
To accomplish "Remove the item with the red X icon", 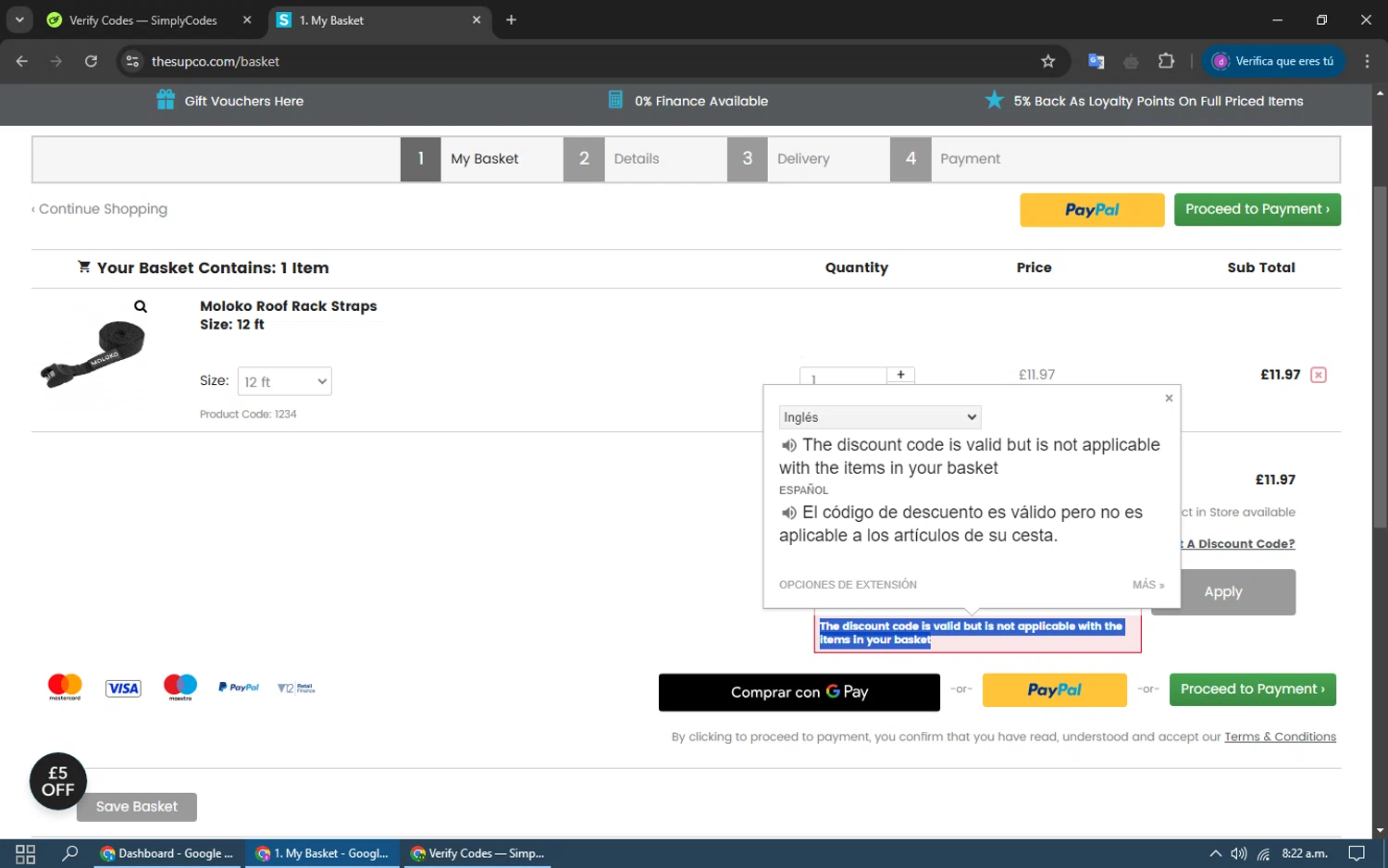I will [x=1319, y=375].
